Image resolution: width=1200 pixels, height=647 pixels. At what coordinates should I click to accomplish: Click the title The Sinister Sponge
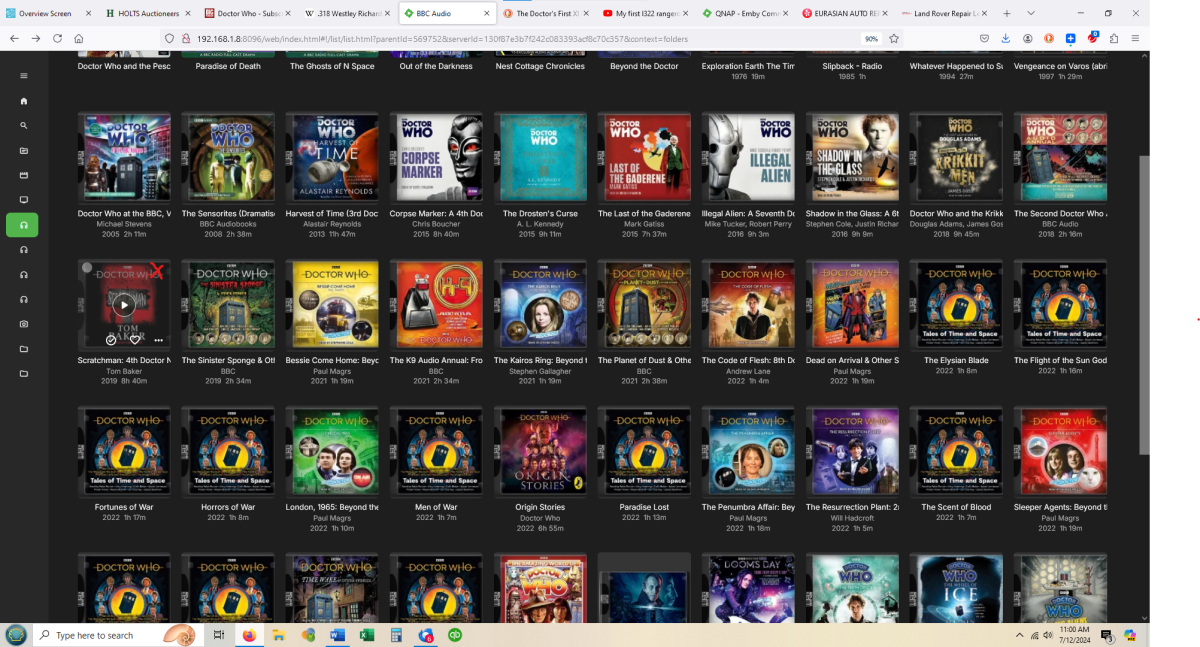click(228, 360)
